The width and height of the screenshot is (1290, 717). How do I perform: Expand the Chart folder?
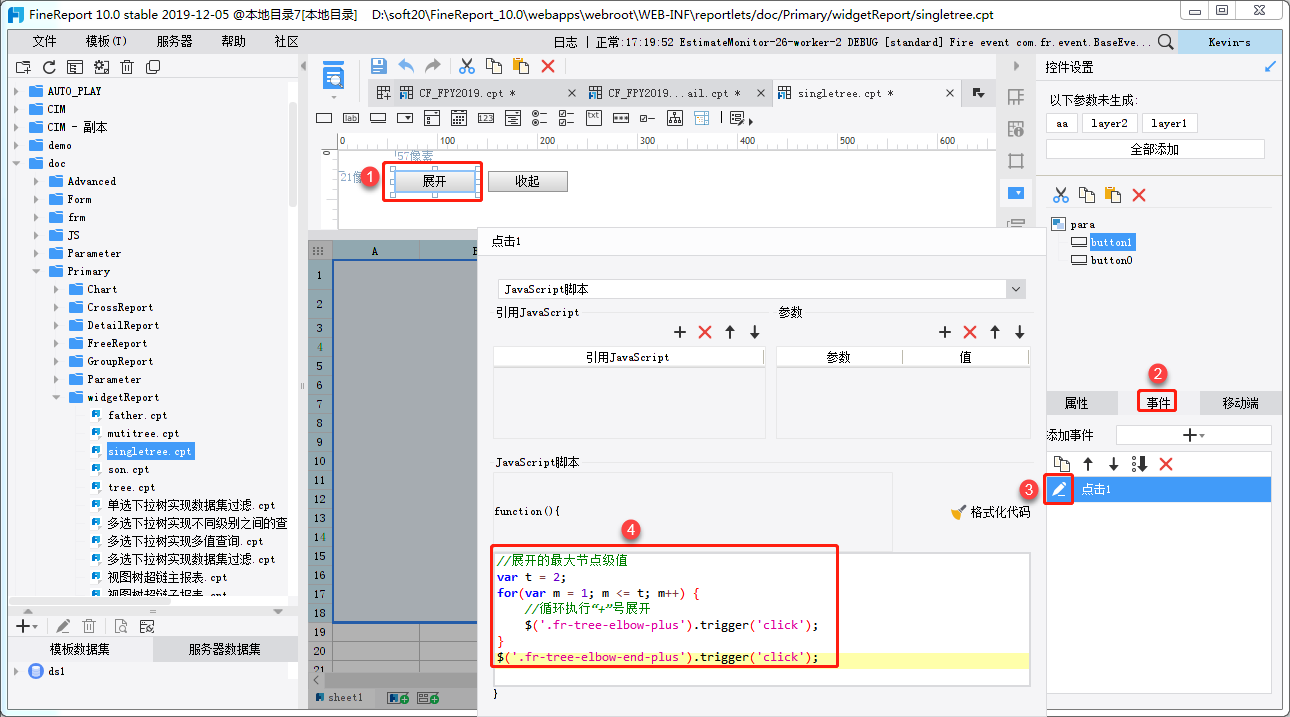pyautogui.click(x=56, y=289)
